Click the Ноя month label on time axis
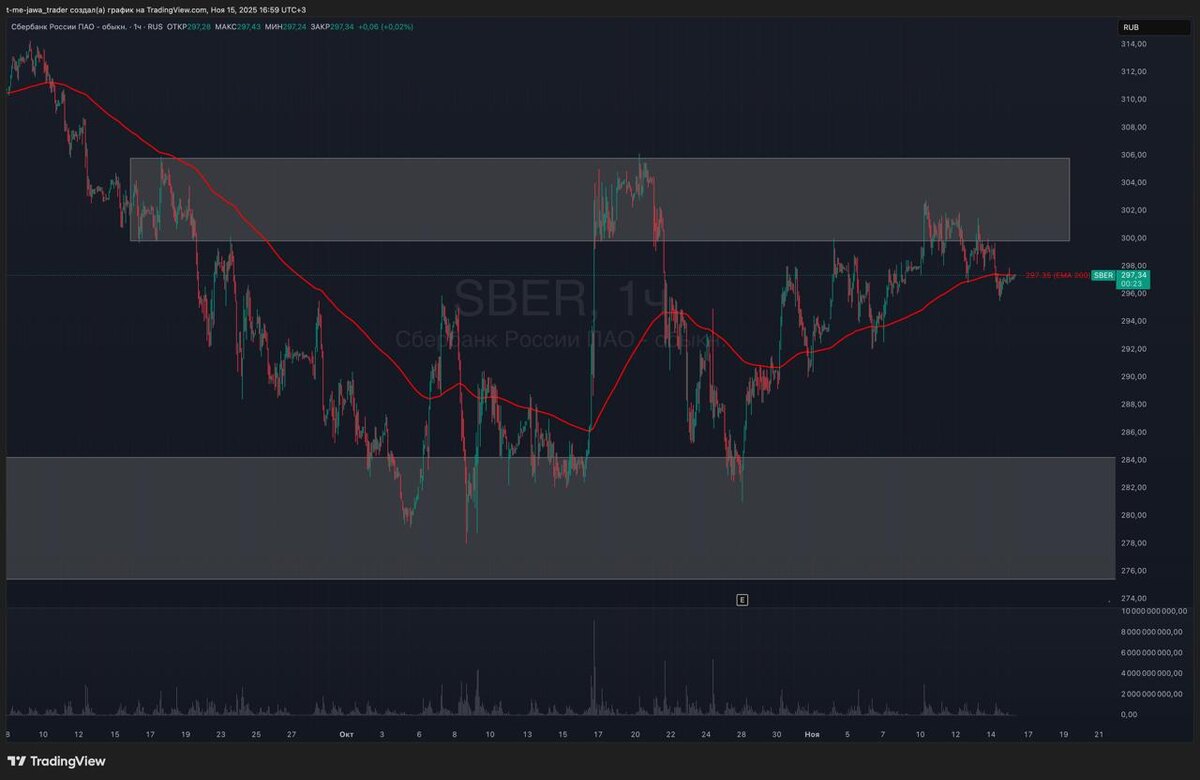This screenshot has height=780, width=1200. (x=812, y=734)
